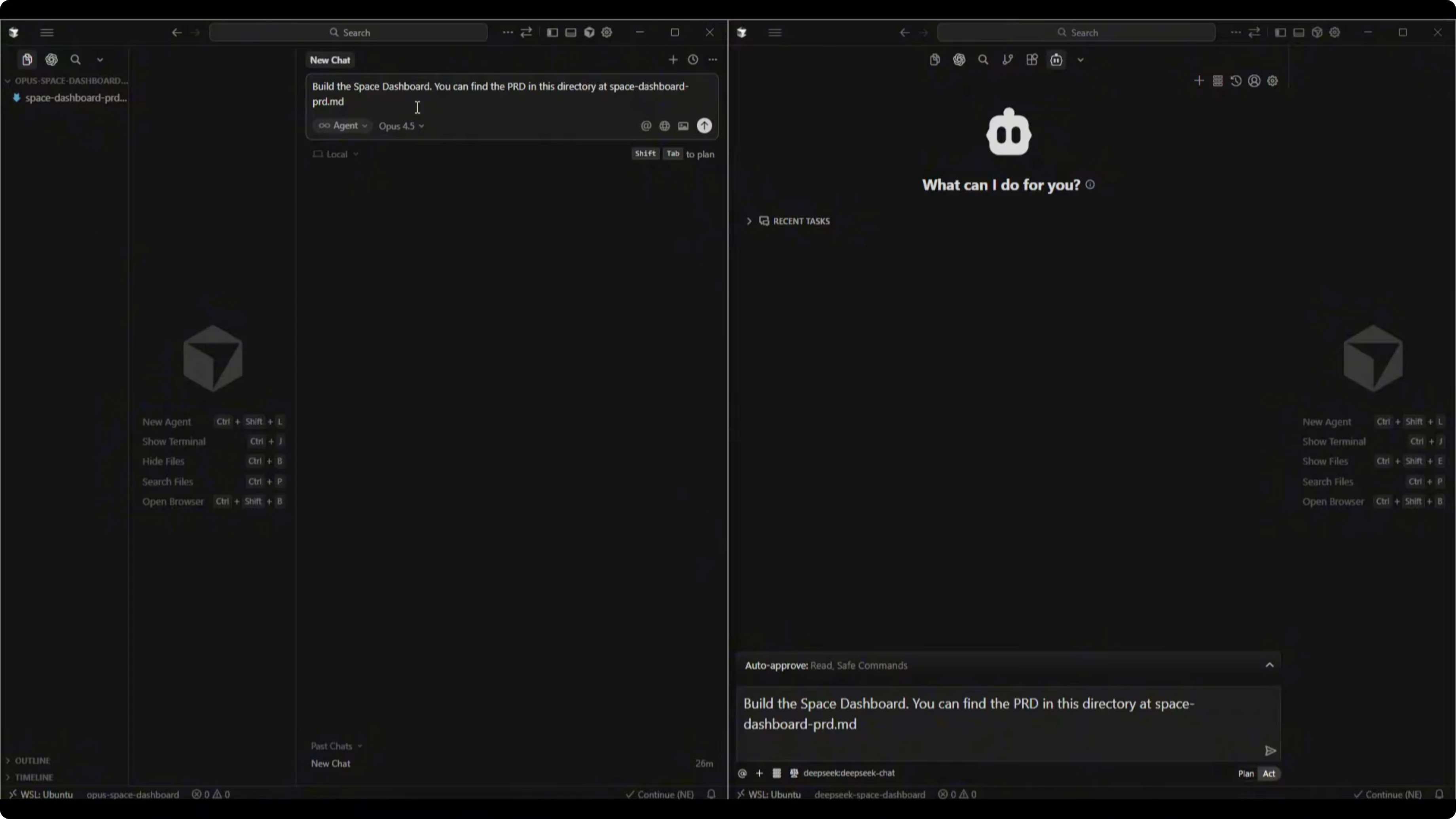Open space-dashboard-prd file in explorer

click(75, 98)
